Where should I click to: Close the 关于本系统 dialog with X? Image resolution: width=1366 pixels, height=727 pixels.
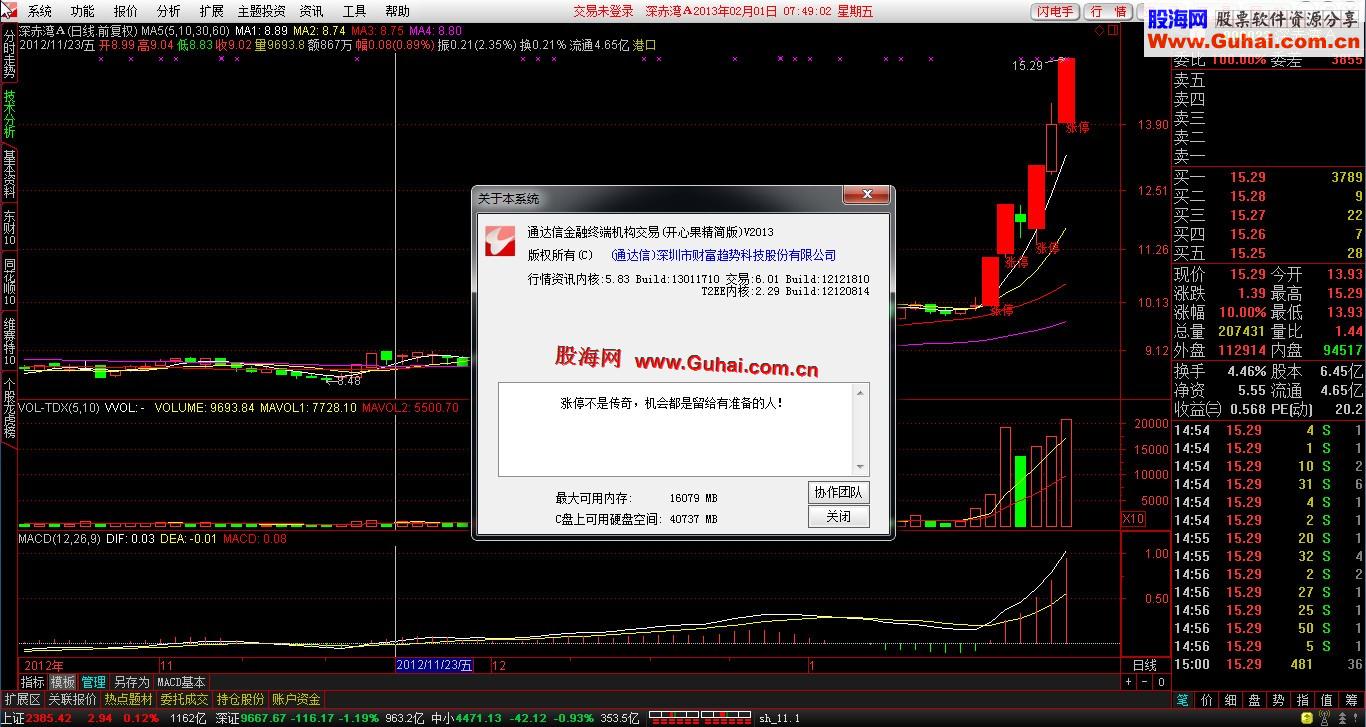coord(867,195)
